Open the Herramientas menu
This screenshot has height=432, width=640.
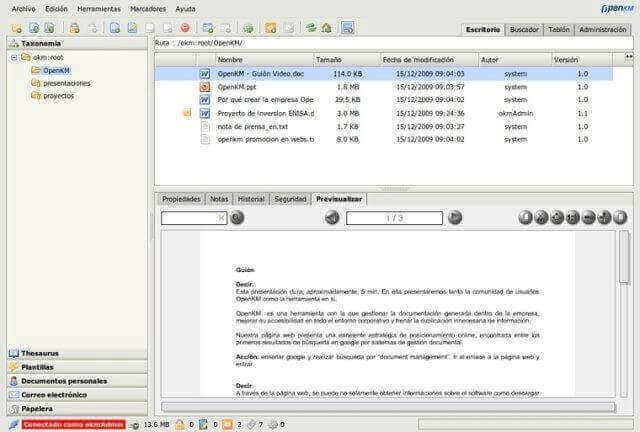tap(99, 9)
